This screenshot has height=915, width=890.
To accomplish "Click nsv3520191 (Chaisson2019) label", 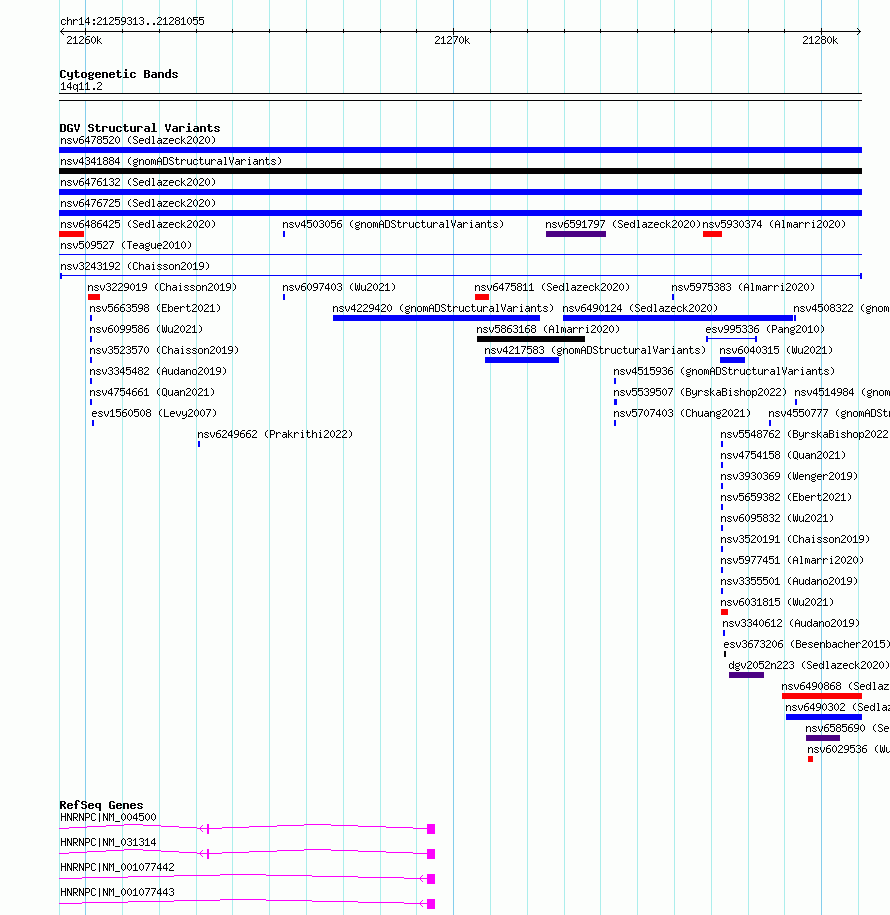I will pyautogui.click(x=795, y=539).
